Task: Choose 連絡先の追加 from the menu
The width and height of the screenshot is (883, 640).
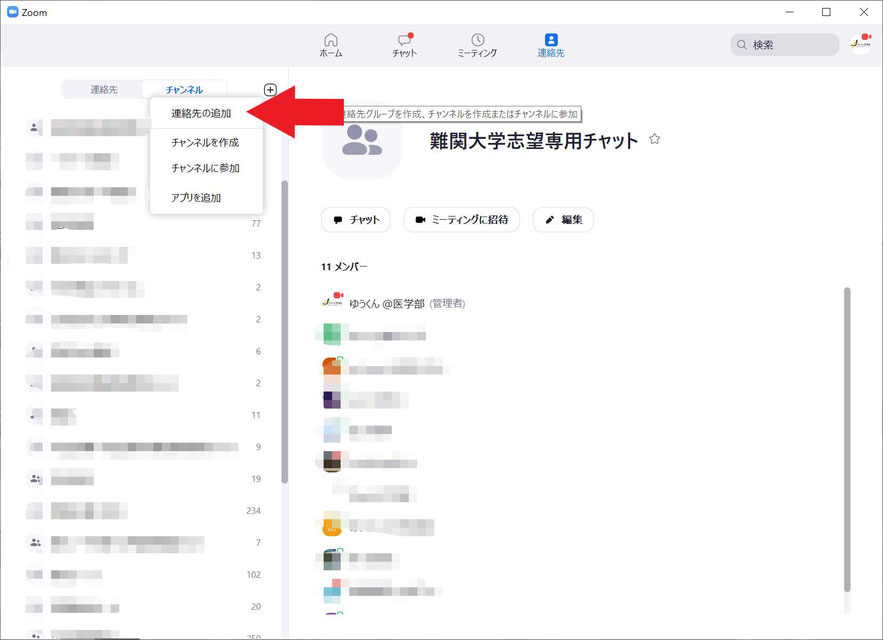Action: click(x=201, y=113)
